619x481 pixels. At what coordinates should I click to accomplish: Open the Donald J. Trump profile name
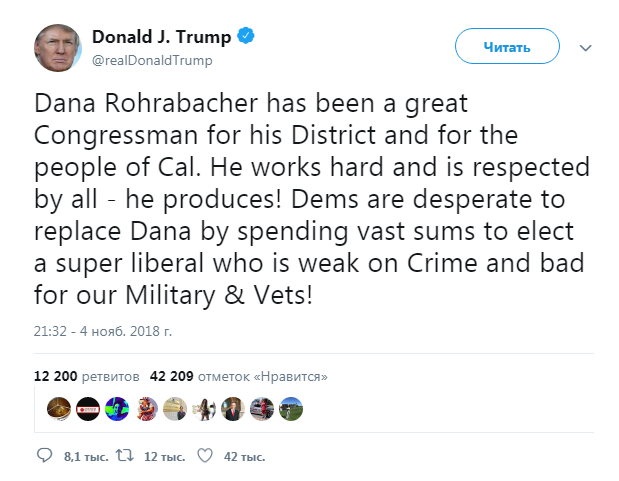pyautogui.click(x=161, y=37)
